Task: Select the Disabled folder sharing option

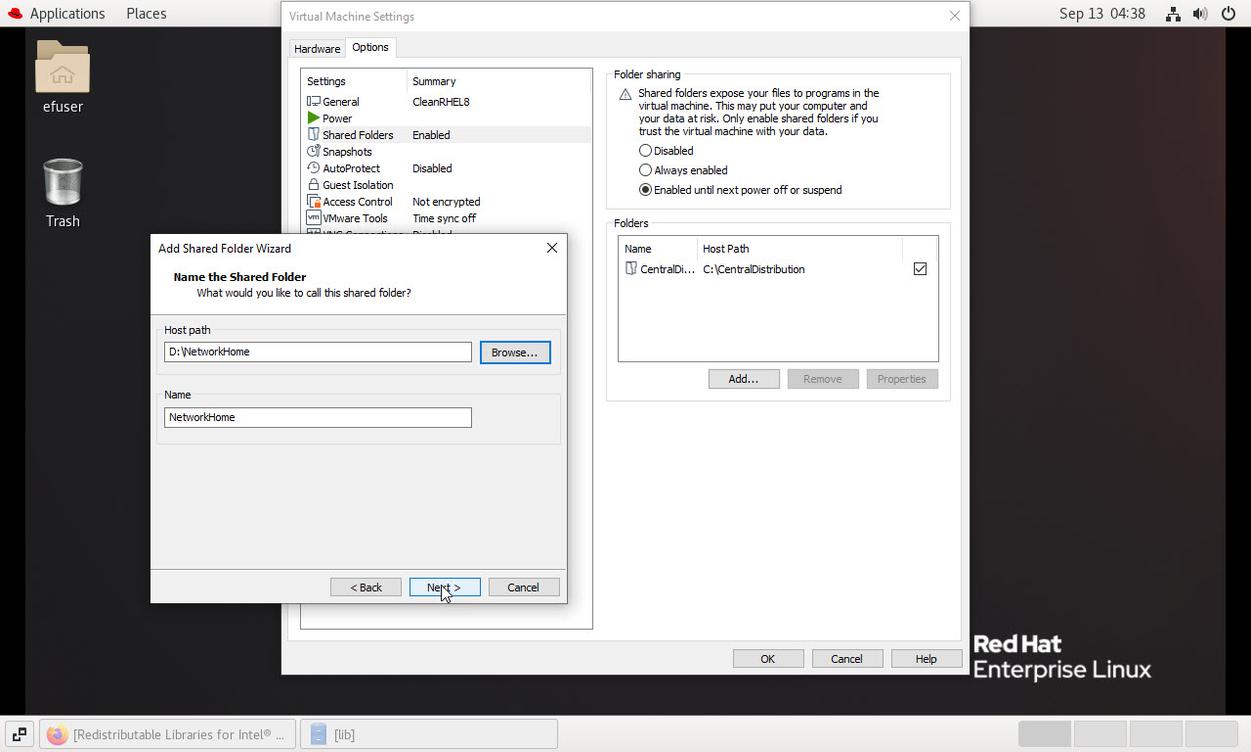Action: pos(645,151)
